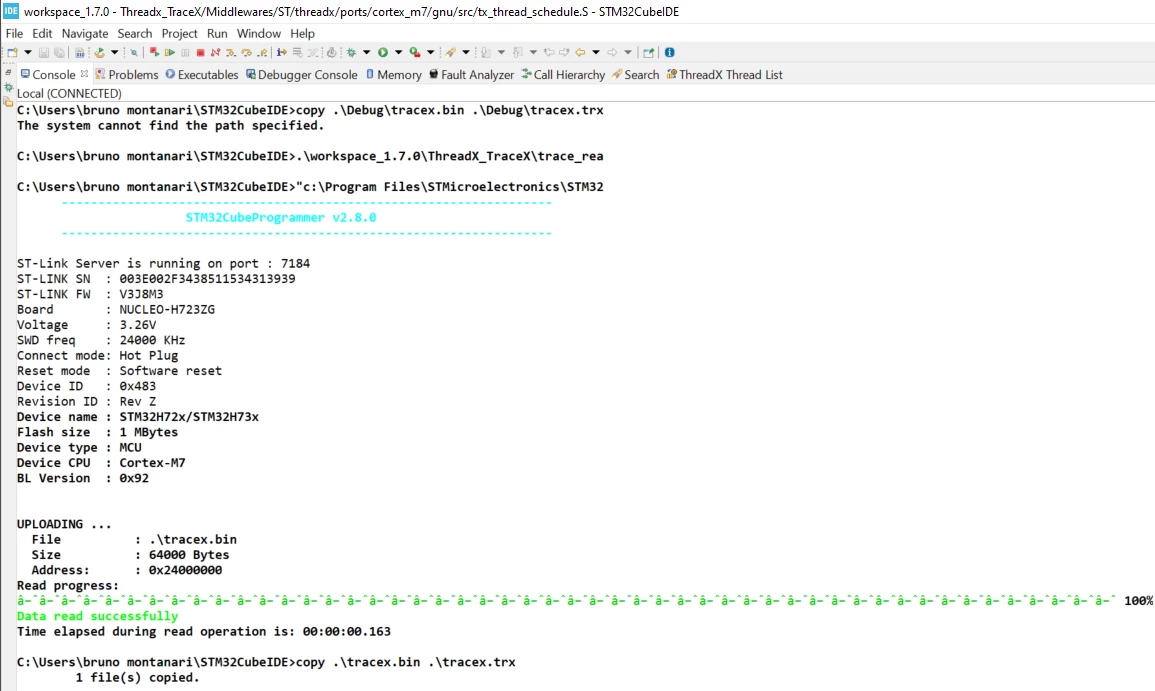Screen dimensions: 1155x691
Task: Click the 'Data read successfully' message
Action: (x=97, y=616)
